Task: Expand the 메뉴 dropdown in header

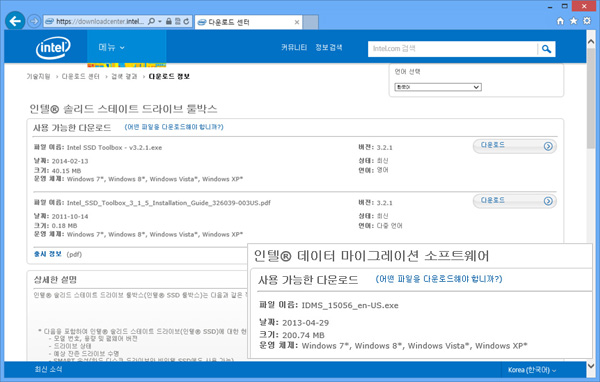Action: 111,47
